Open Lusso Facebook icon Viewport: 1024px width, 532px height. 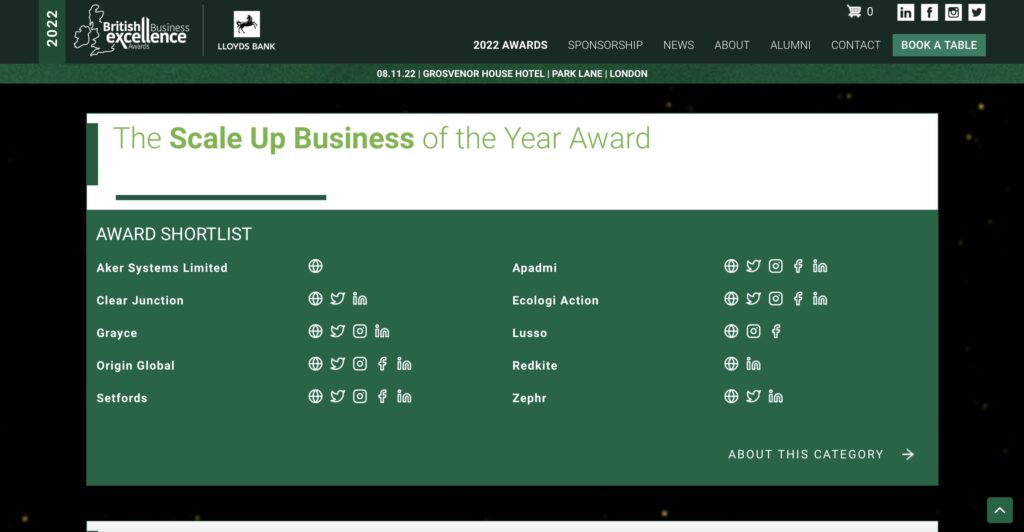776,332
